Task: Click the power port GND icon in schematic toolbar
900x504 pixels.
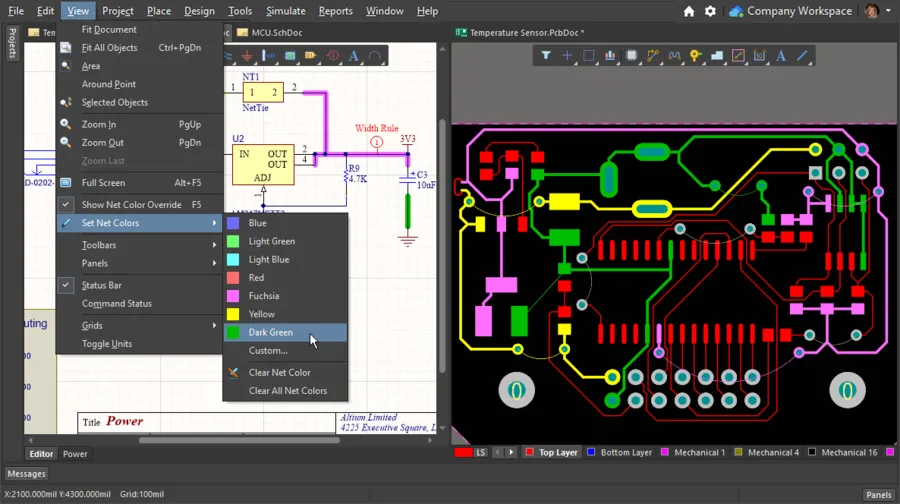Action: point(246,56)
